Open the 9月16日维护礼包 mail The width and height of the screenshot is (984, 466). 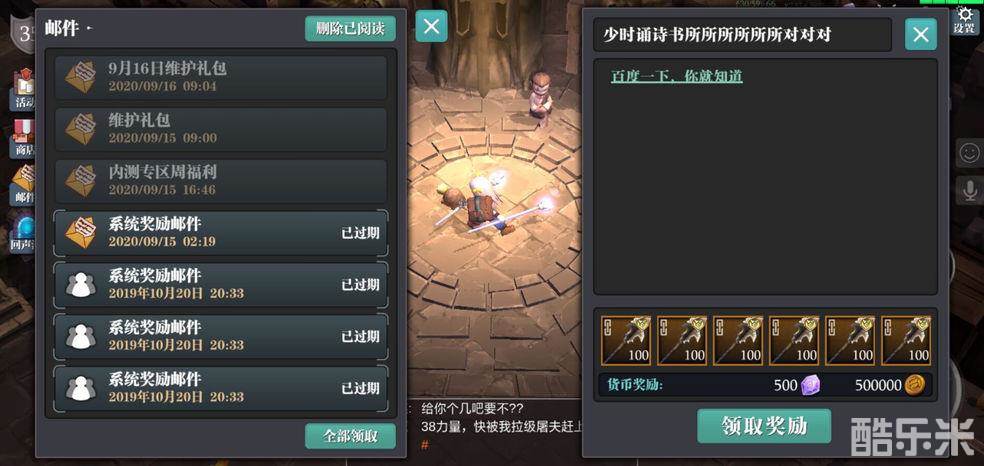[x=220, y=77]
